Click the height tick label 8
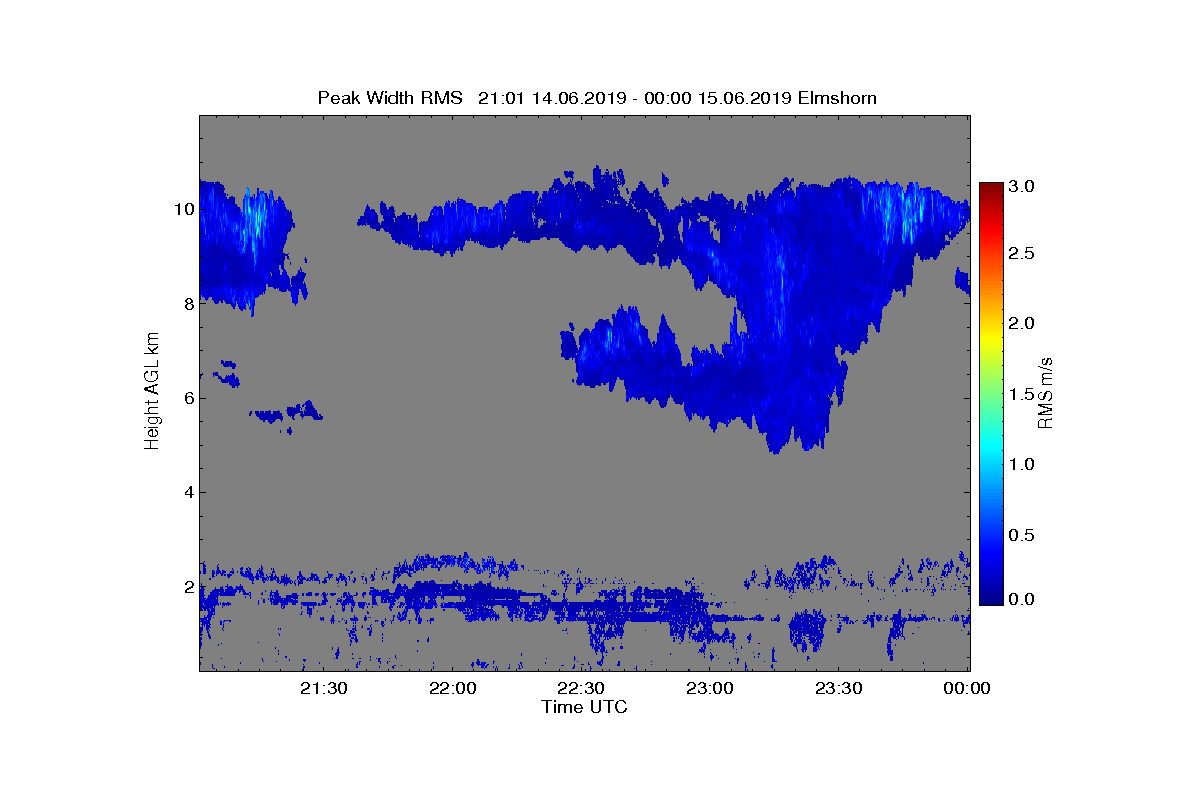Image resolution: width=1200 pixels, height=800 pixels. (x=187, y=303)
